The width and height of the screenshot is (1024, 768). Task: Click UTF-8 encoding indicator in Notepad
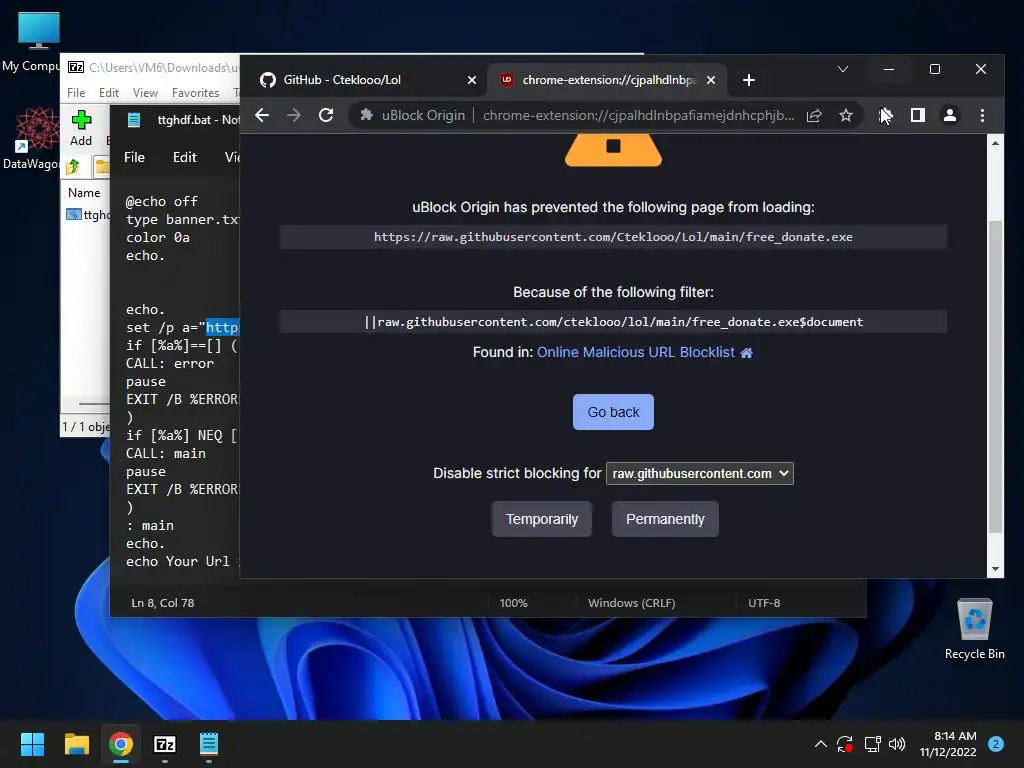tap(764, 603)
